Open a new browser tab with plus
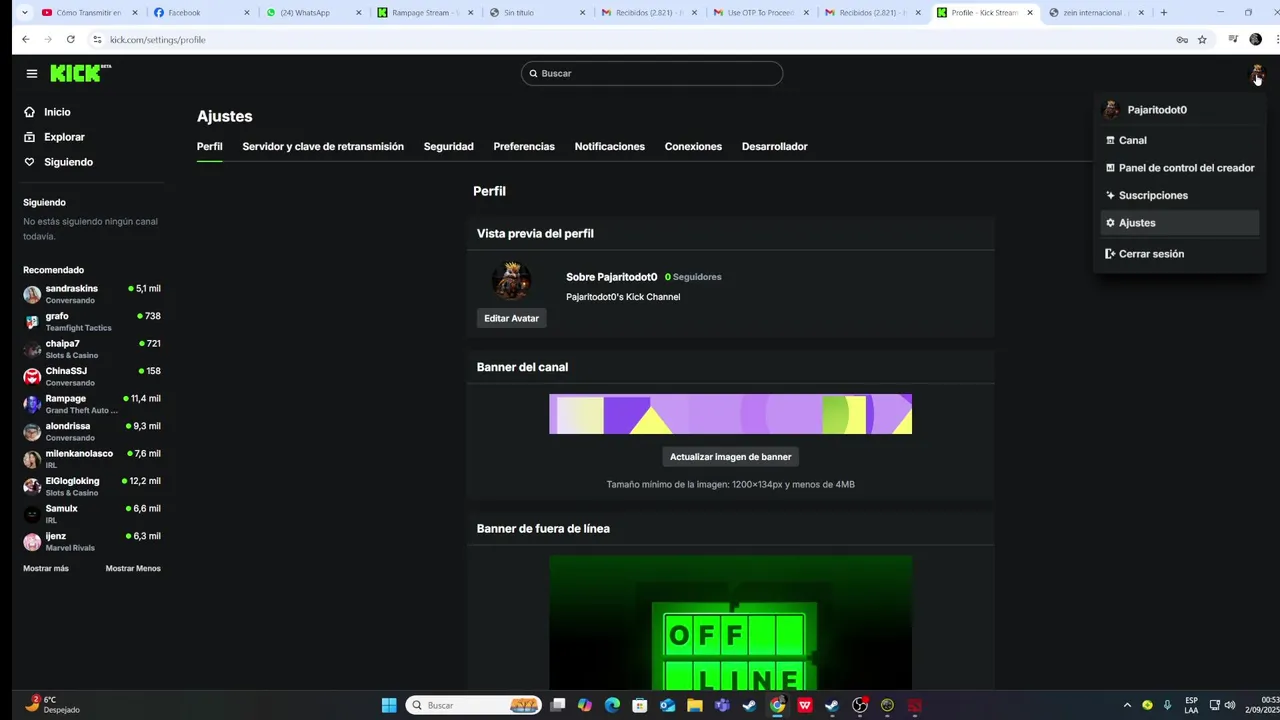 1164,13
